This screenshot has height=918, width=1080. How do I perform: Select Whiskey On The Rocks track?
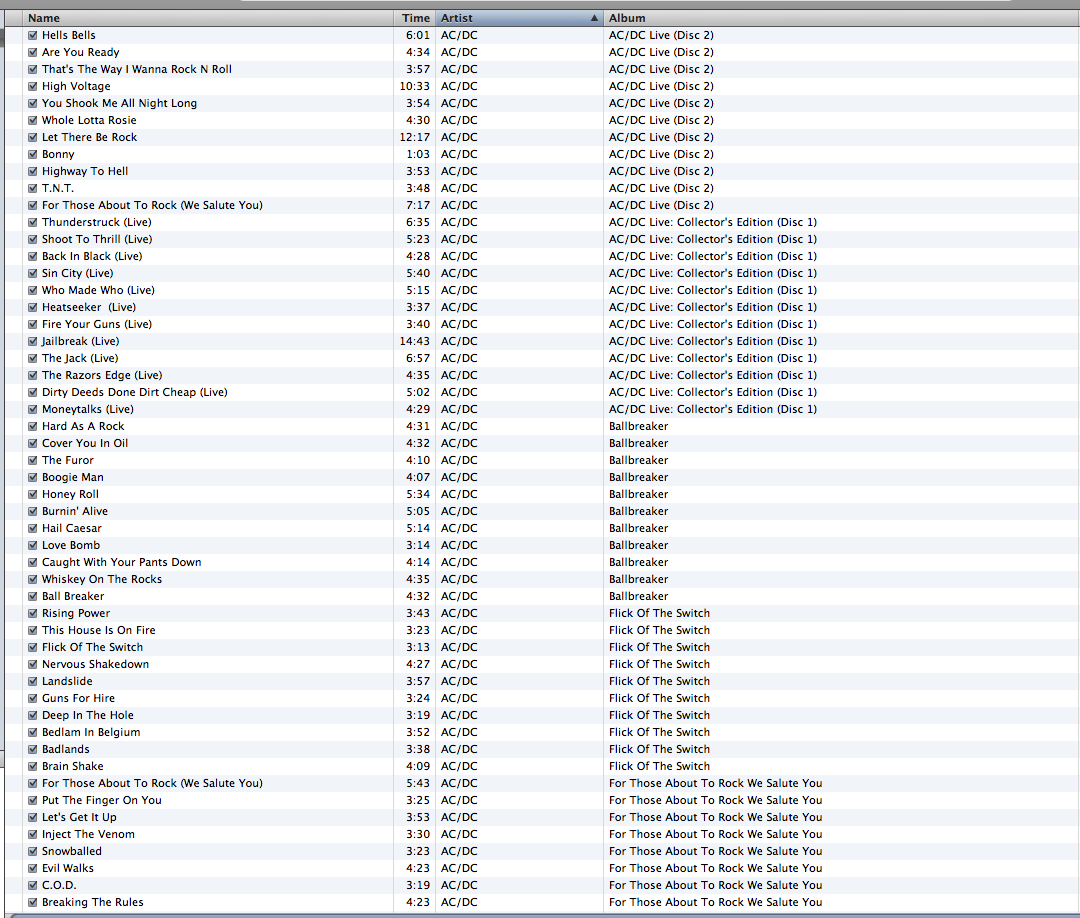pos(102,579)
